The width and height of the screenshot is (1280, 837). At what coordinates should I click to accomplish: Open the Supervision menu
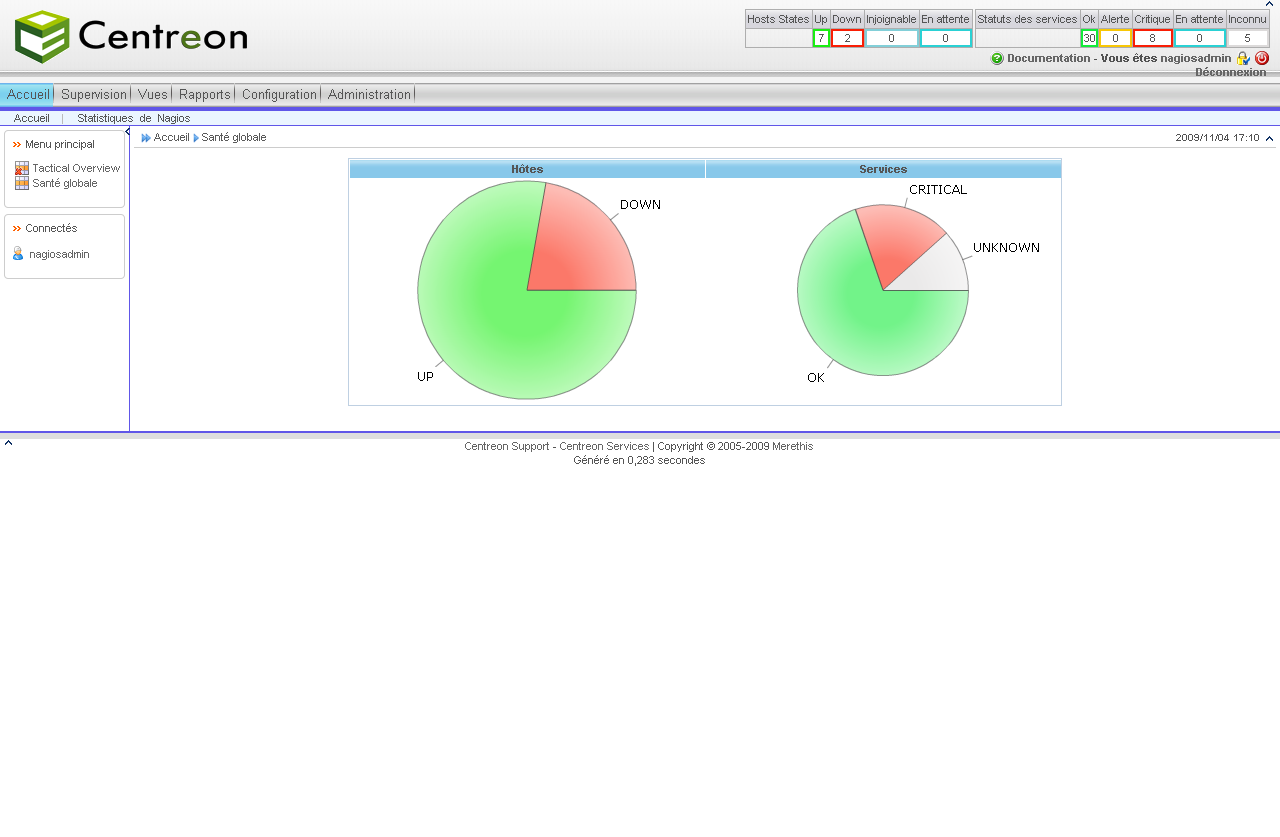pyautogui.click(x=94, y=94)
